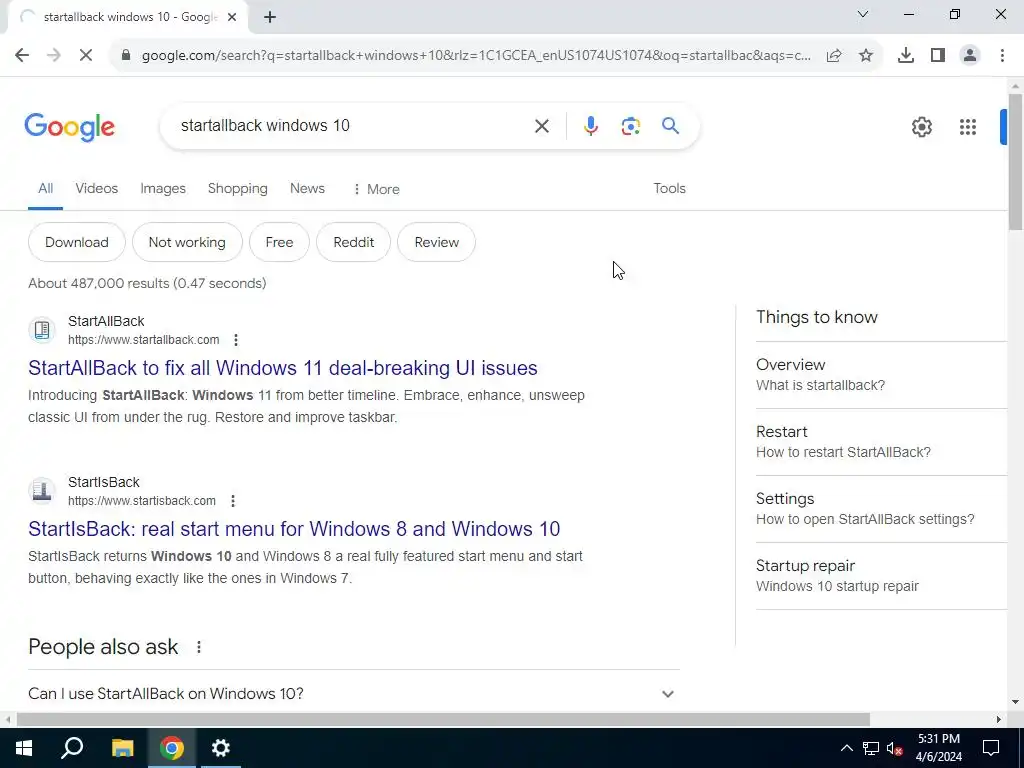Open the Chrome tab search chevron
Screen dimensions: 1024x768
tap(863, 14)
